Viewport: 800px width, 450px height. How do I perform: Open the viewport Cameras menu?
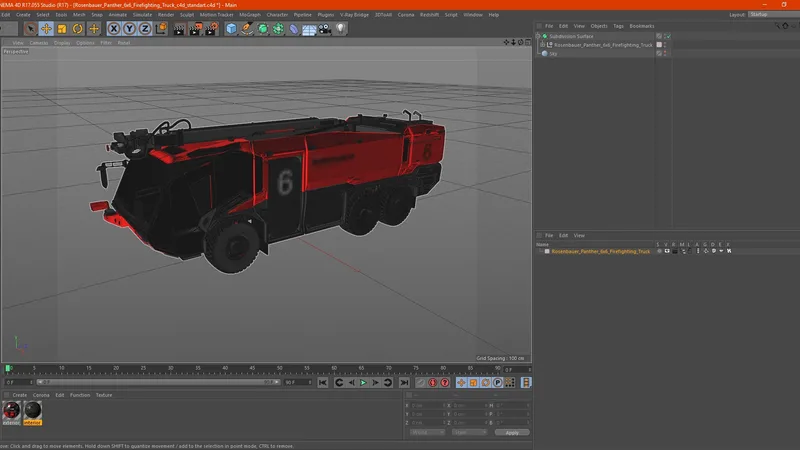click(39, 43)
